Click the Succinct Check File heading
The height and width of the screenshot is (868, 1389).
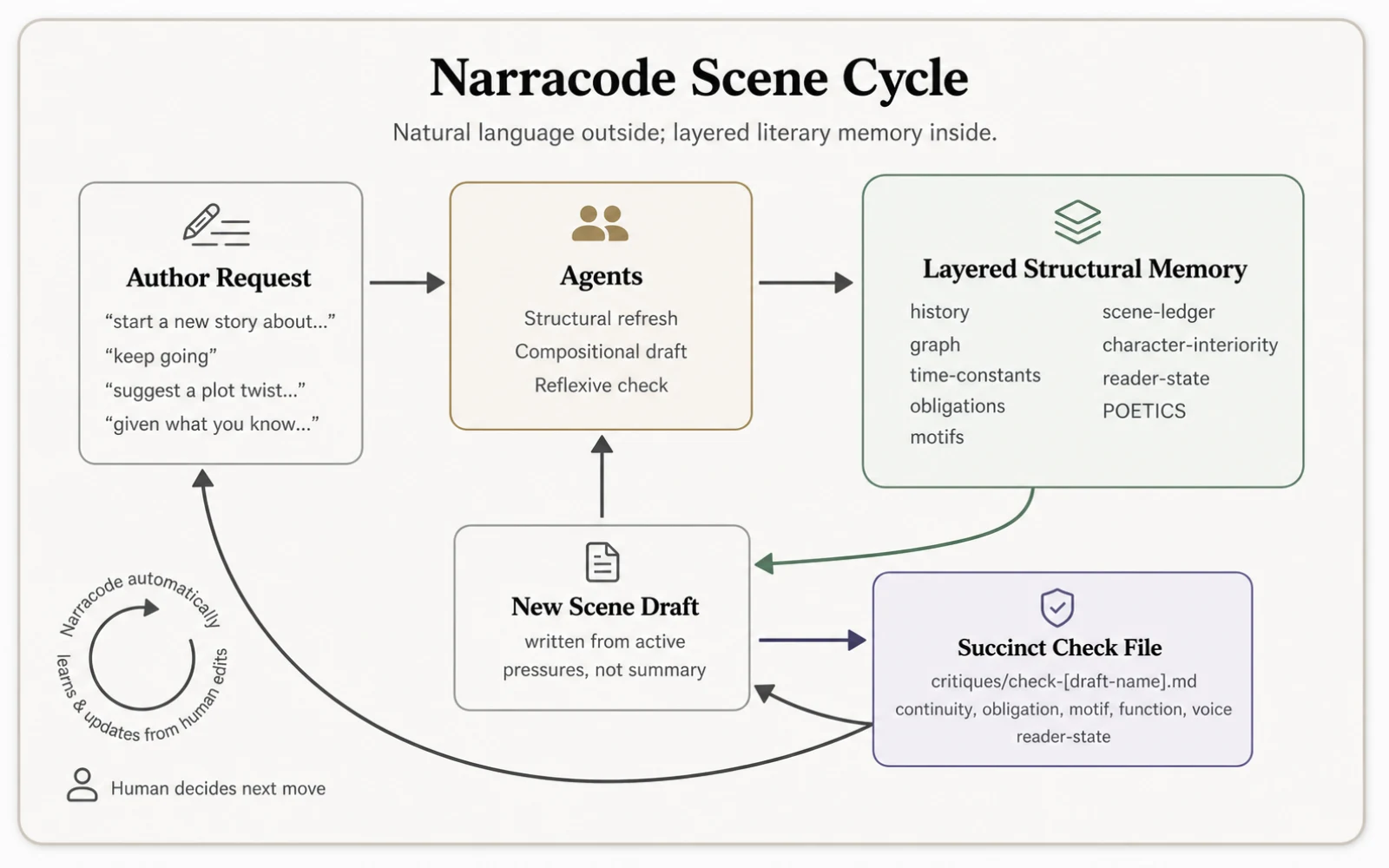click(1059, 648)
